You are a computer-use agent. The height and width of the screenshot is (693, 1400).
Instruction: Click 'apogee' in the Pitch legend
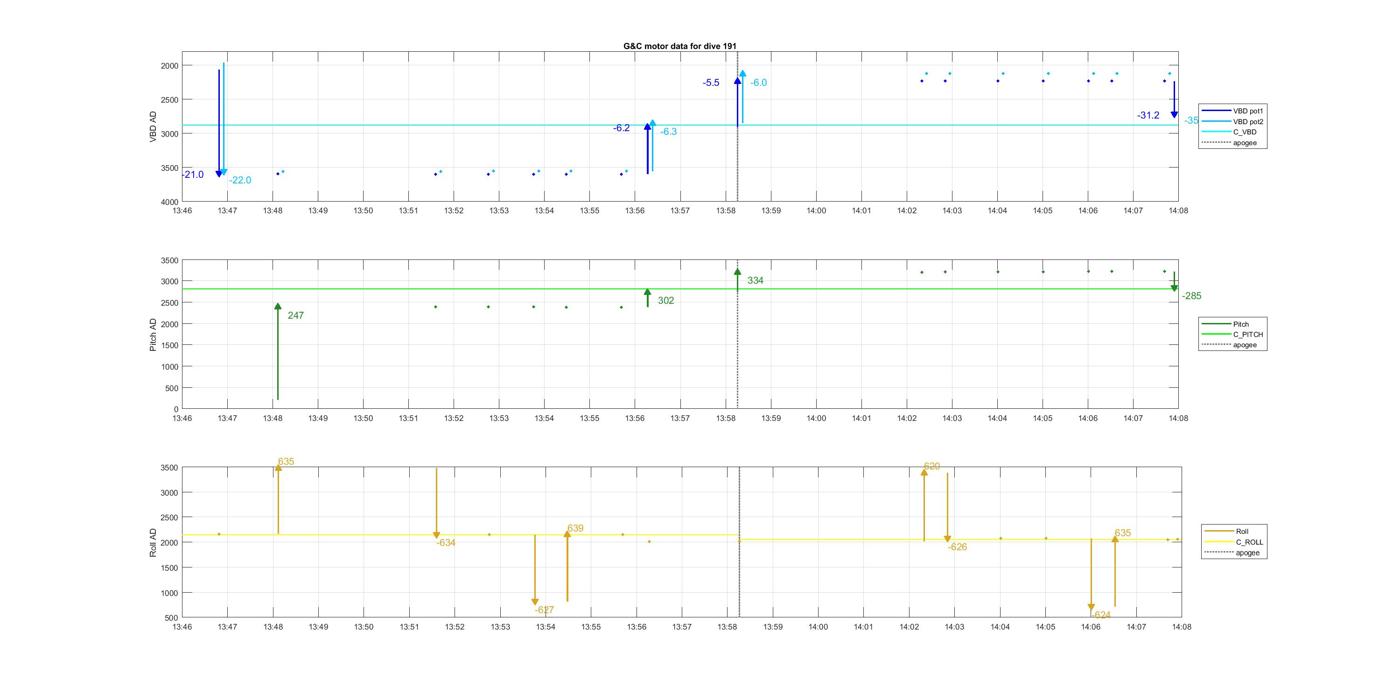[1245, 344]
